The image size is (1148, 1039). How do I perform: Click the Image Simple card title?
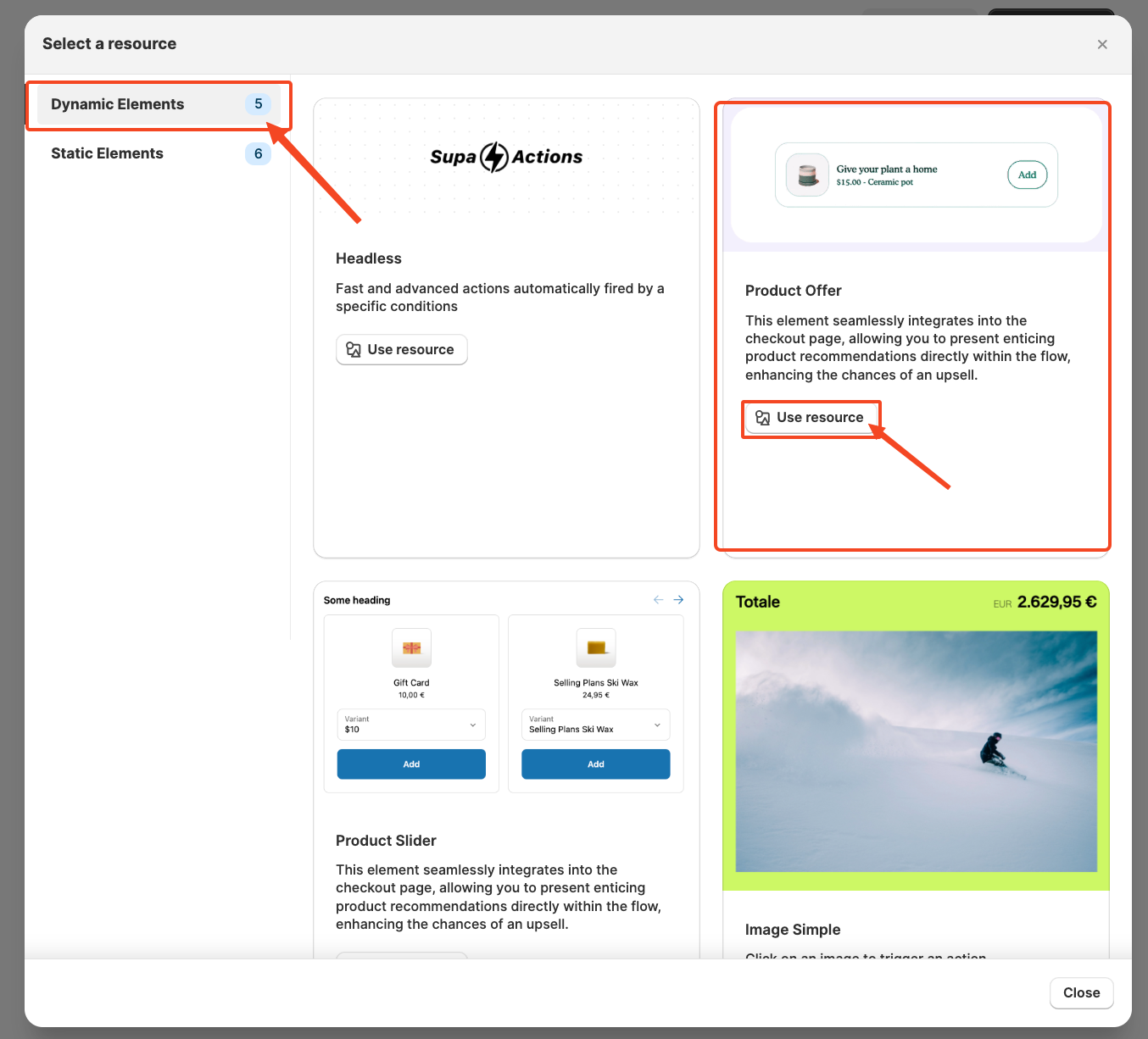click(793, 930)
